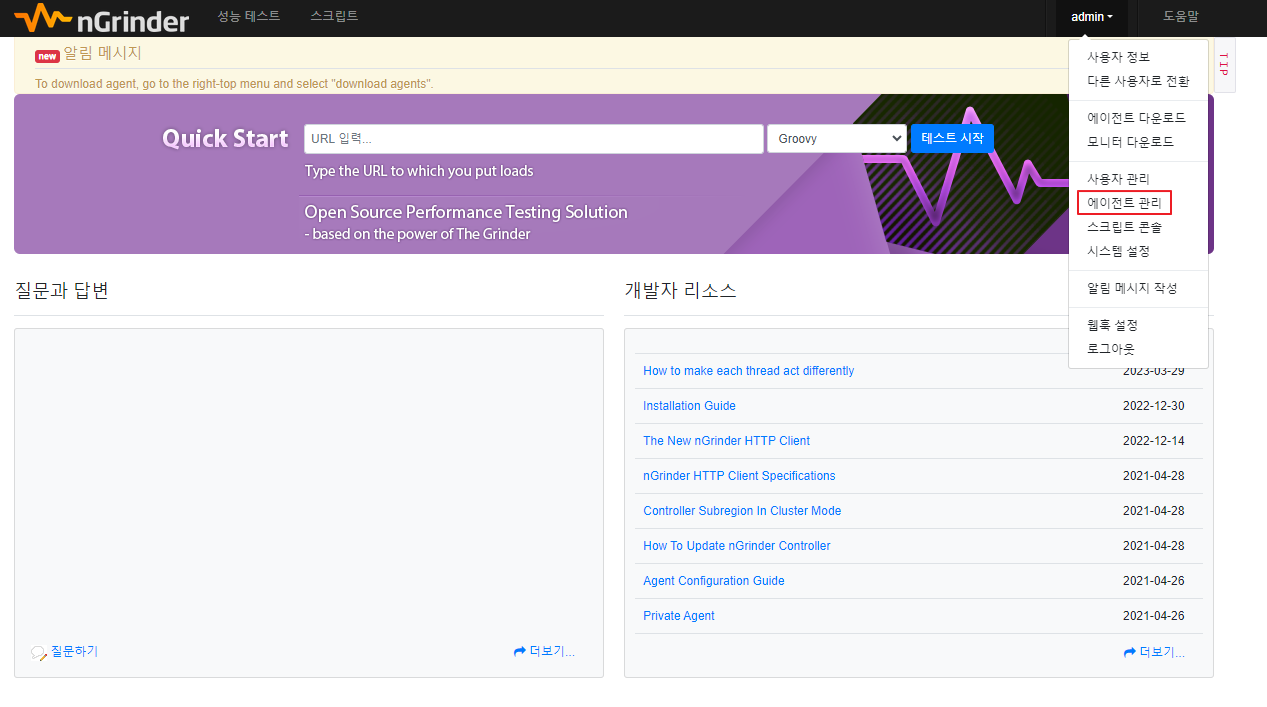
Task: Select 사용자 정보 from admin menu
Action: [1118, 57]
